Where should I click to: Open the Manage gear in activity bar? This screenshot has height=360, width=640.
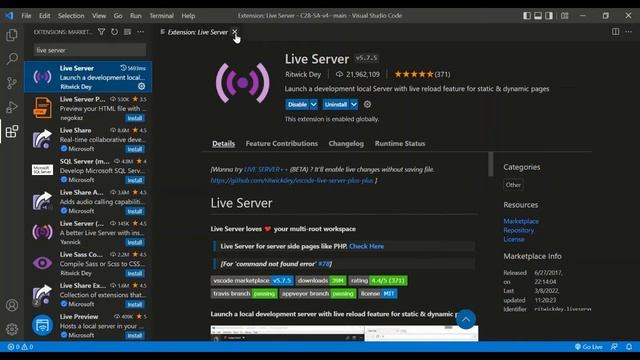tap(12, 329)
